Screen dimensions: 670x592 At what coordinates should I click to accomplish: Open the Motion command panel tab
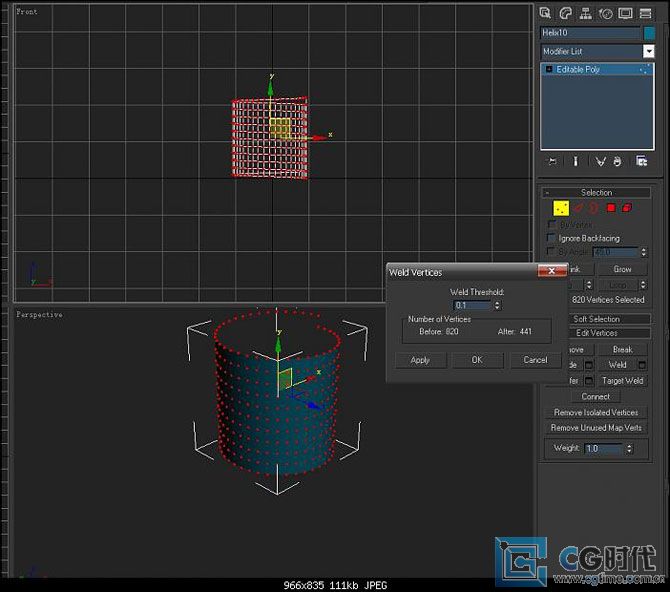point(605,13)
